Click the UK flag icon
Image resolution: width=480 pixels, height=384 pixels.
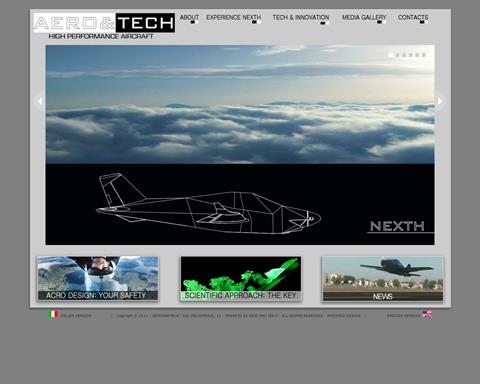[x=427, y=314]
